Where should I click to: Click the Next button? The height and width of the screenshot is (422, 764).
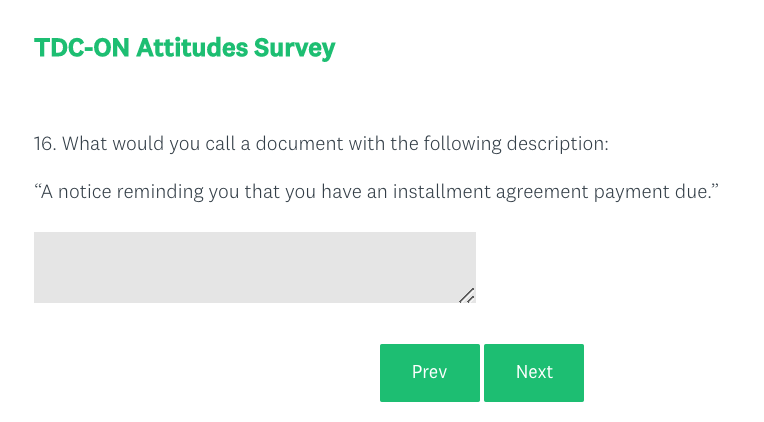[x=533, y=372]
